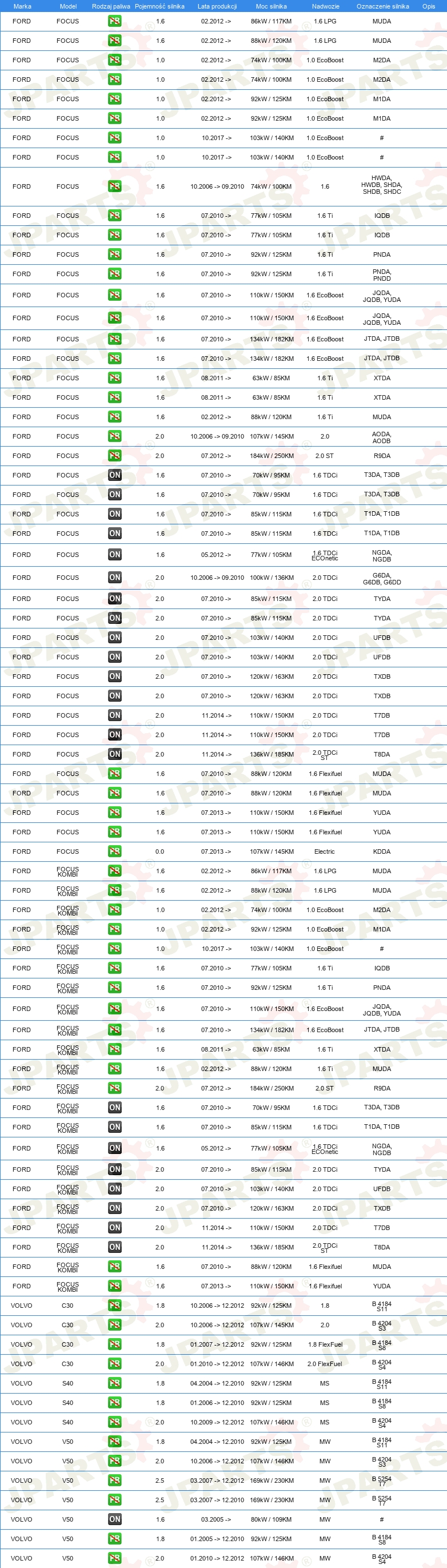Click petrol icon in Volvo V50 01.2005 1.8 row

pos(114,1539)
